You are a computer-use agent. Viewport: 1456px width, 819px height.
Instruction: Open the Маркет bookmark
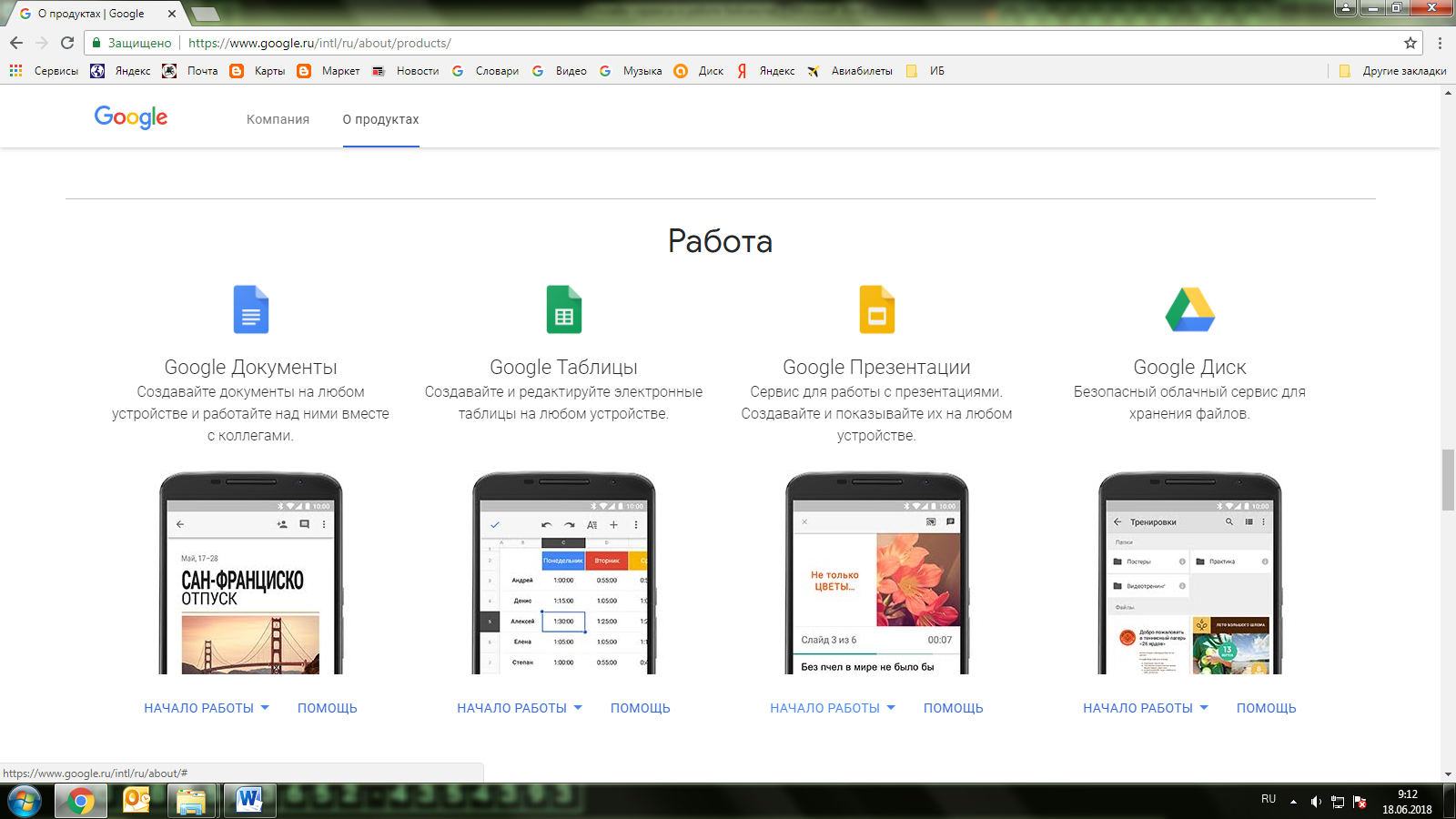(x=329, y=71)
